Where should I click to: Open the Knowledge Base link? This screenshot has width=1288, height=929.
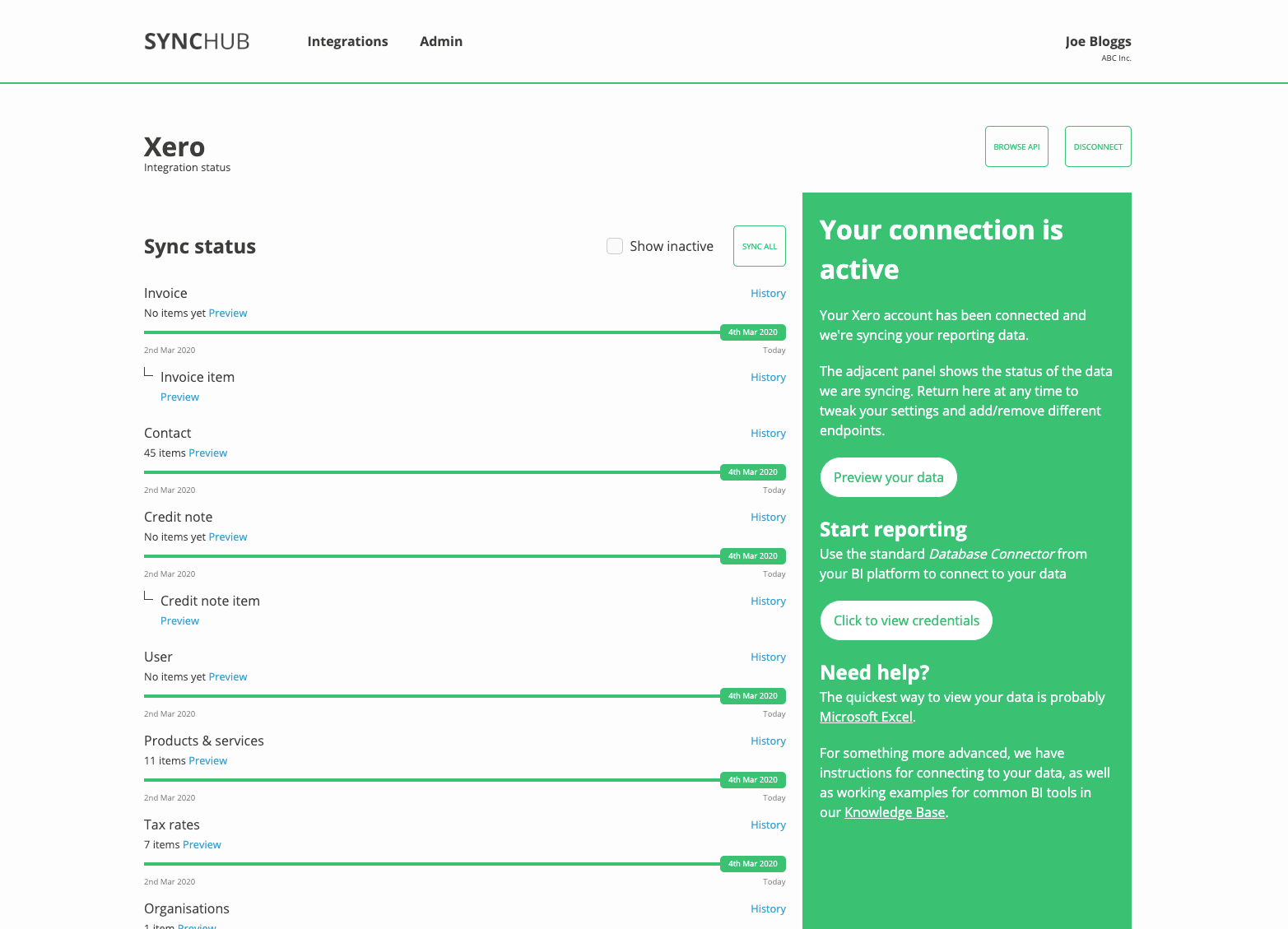click(895, 812)
